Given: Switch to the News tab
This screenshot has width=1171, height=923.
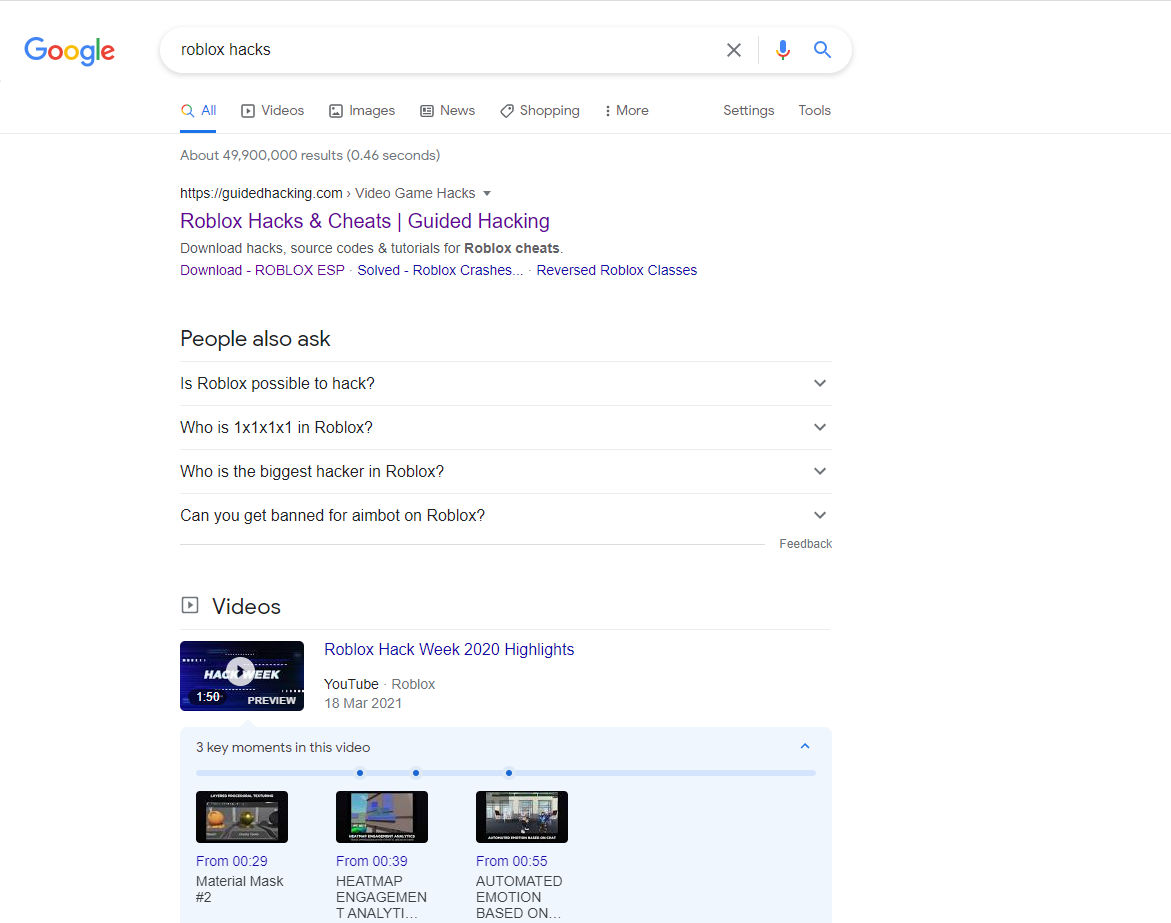Looking at the screenshot, I should (x=447, y=111).
